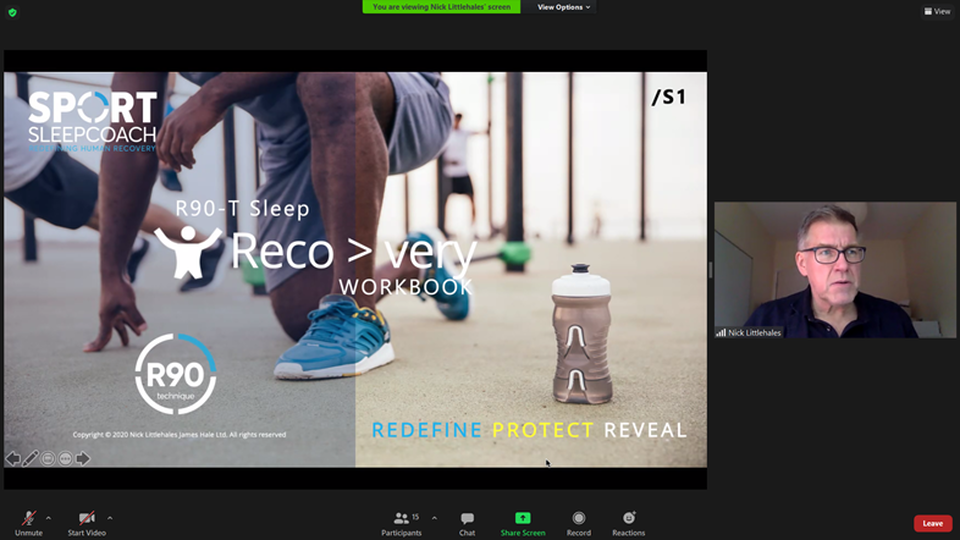Open the see all slides icon
The image size is (960, 540).
(x=48, y=458)
